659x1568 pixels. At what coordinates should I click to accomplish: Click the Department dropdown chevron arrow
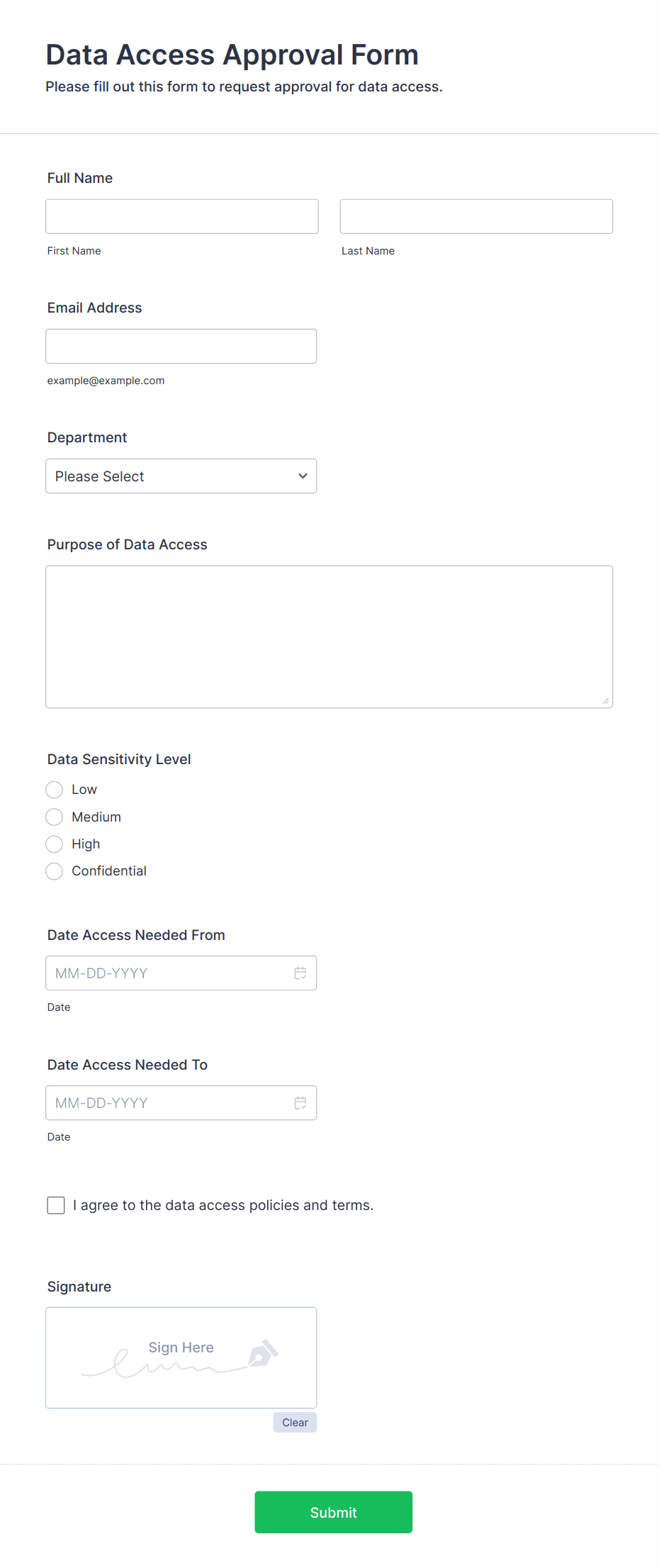pyautogui.click(x=303, y=476)
